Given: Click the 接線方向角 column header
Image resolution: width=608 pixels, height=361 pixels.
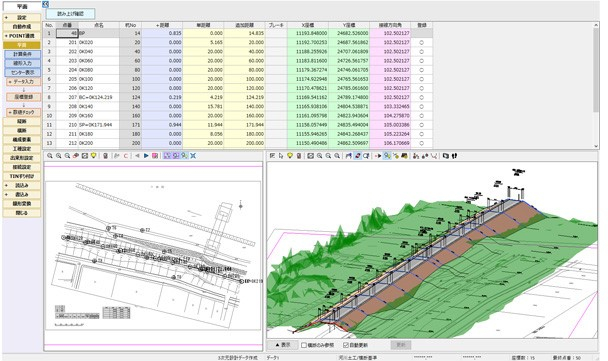Looking at the screenshot, I should point(390,25).
